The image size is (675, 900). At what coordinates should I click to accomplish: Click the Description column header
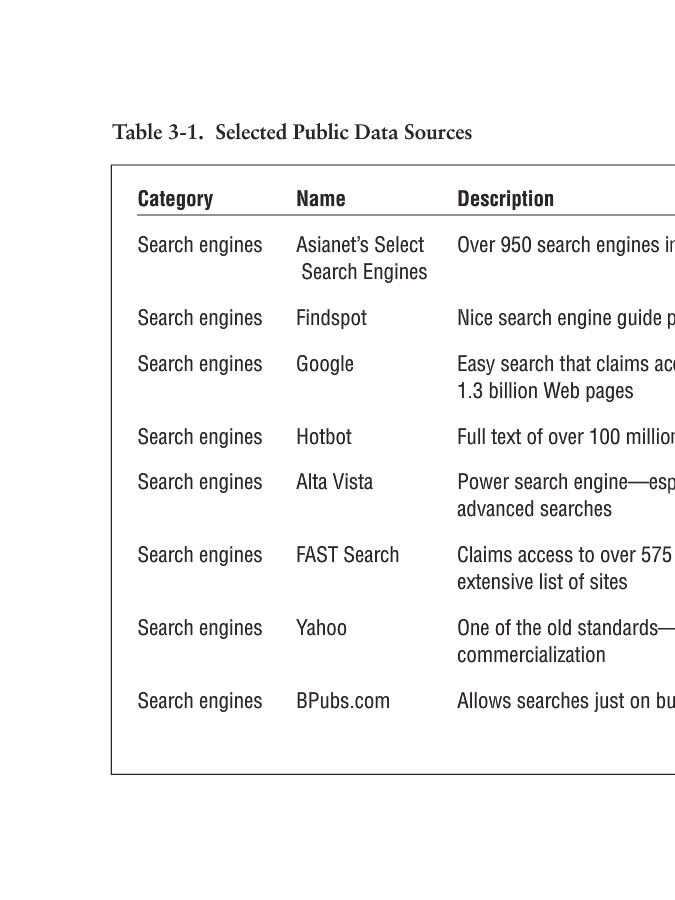[x=505, y=199]
